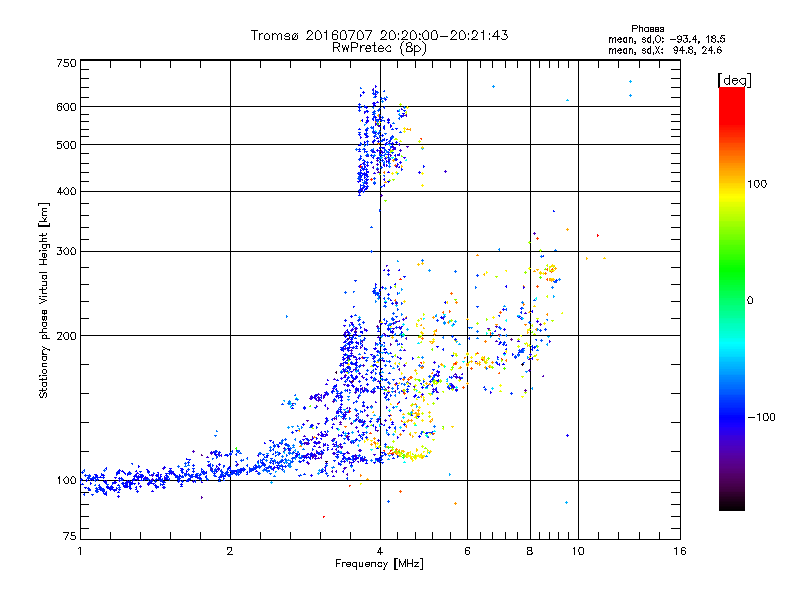Click the 0 label beside the color bar
Viewport: 800px width, 600px height.
point(750,300)
